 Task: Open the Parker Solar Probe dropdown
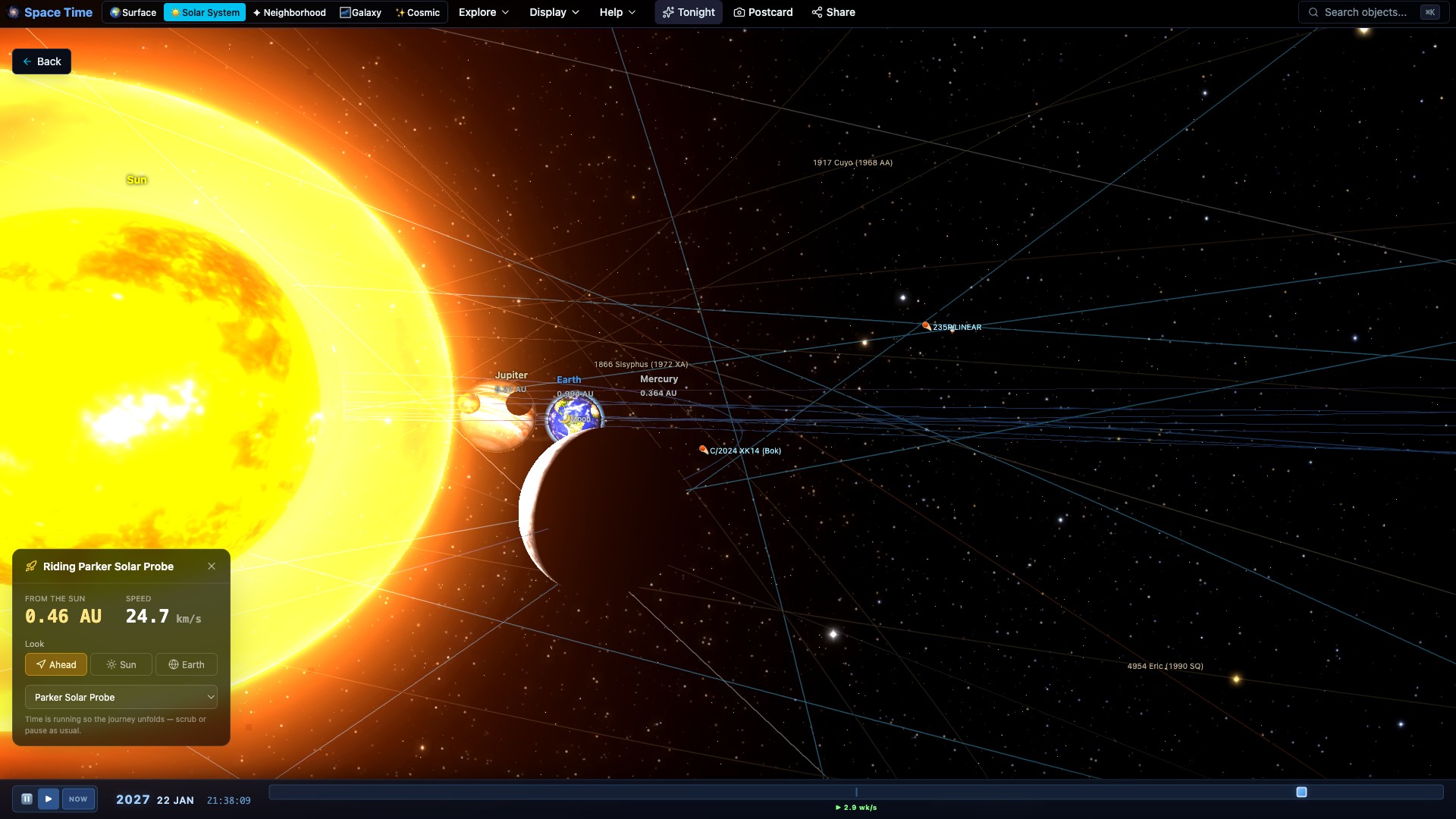[x=121, y=698]
